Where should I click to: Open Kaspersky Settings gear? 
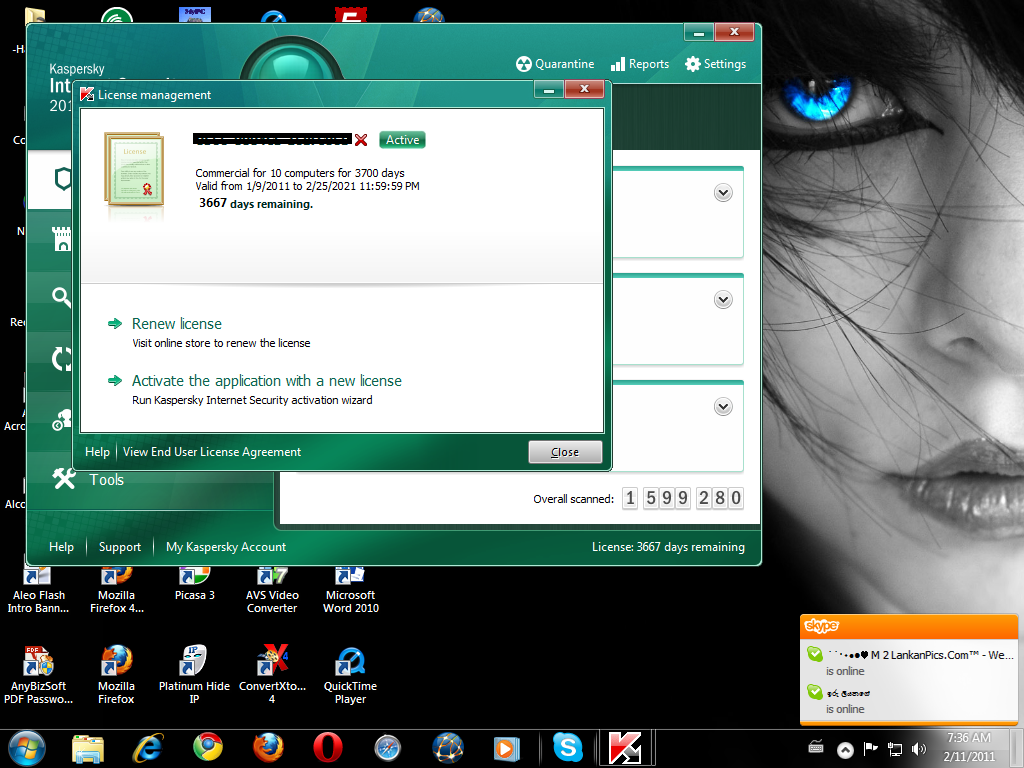point(715,64)
